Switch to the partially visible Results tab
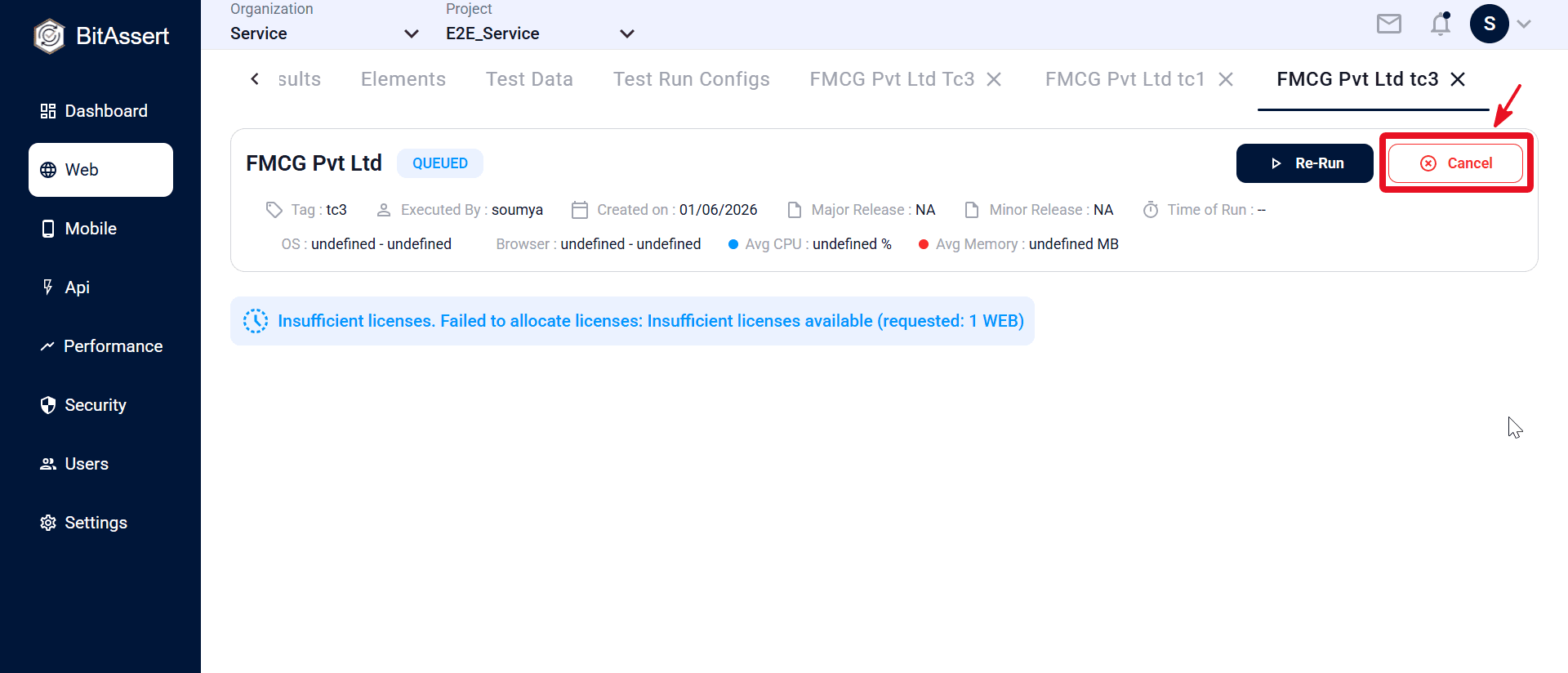 [299, 79]
